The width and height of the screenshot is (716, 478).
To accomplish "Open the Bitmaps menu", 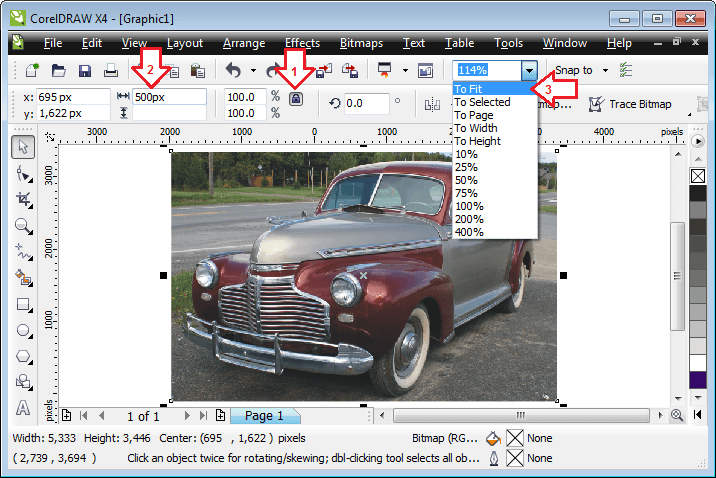I will pyautogui.click(x=360, y=43).
